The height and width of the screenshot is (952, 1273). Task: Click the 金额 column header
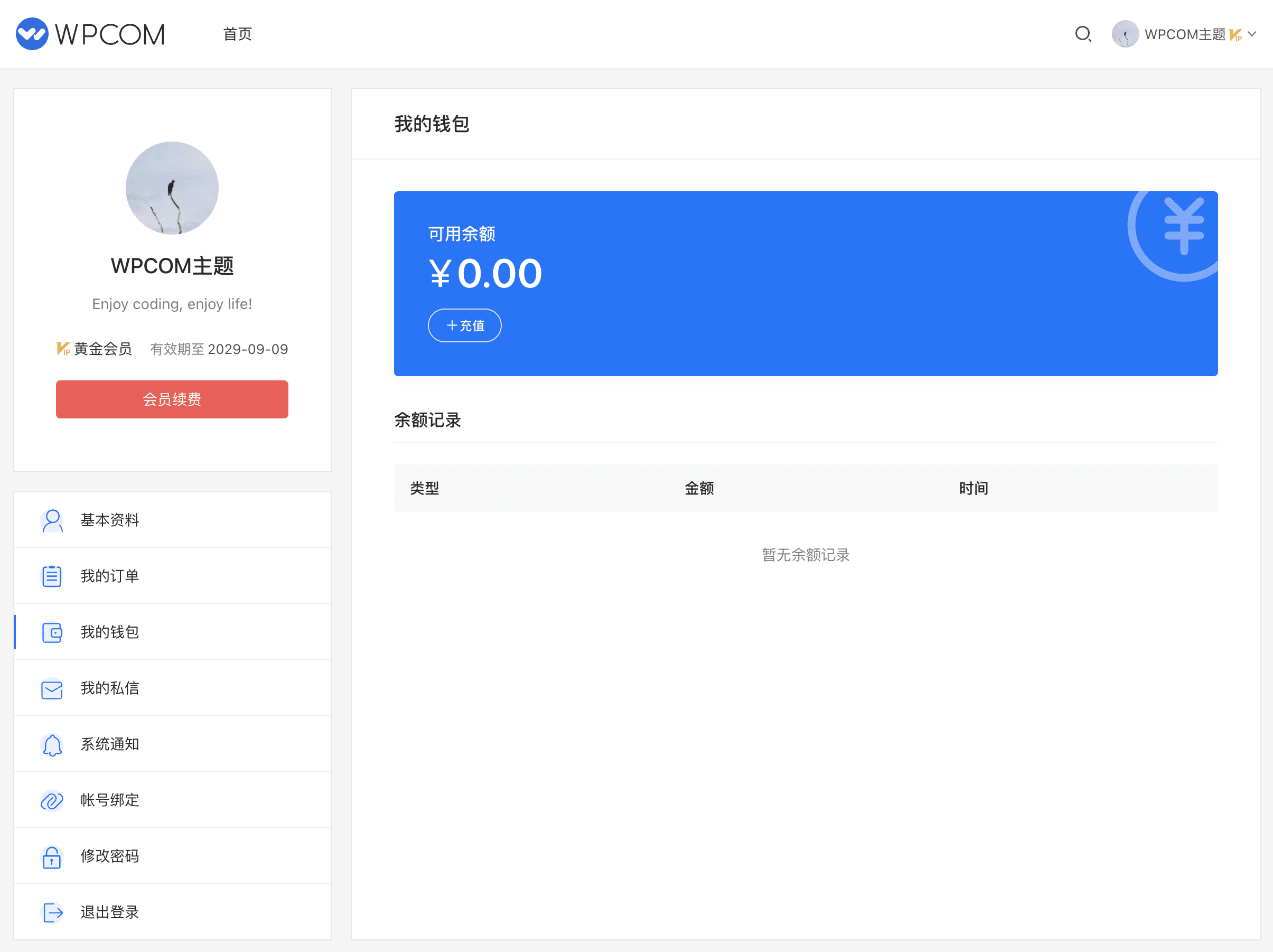[x=699, y=489]
